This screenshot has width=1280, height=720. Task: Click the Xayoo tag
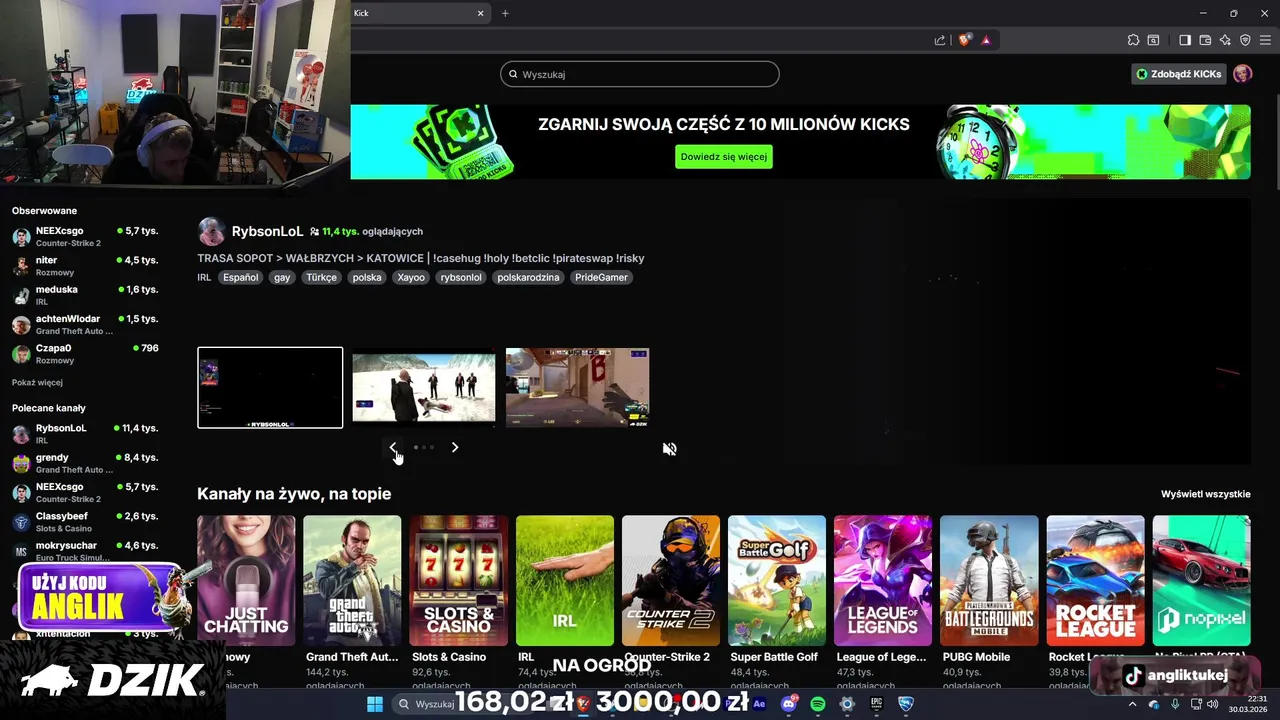coord(411,277)
